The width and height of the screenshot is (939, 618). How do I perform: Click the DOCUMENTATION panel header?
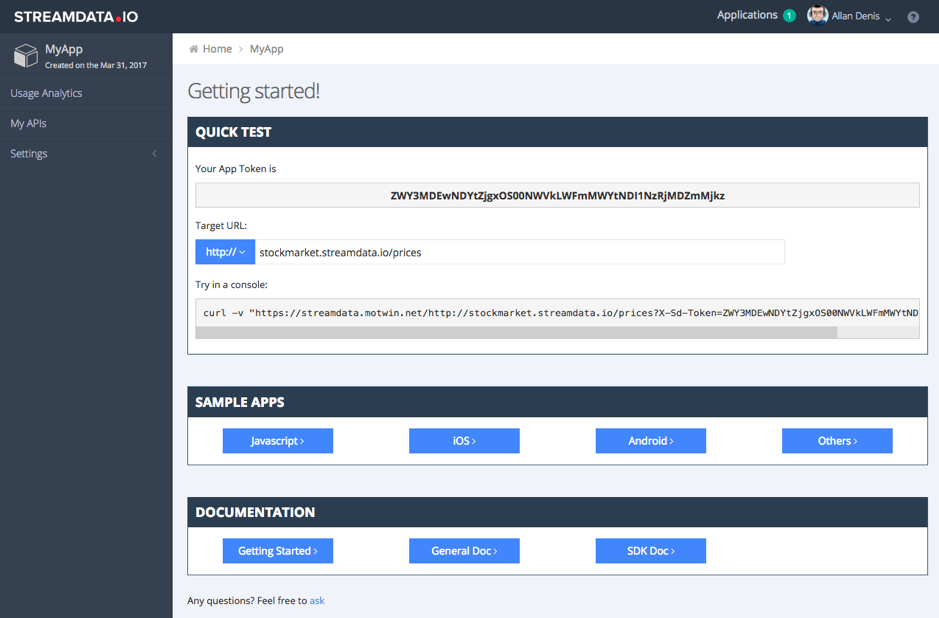[558, 512]
